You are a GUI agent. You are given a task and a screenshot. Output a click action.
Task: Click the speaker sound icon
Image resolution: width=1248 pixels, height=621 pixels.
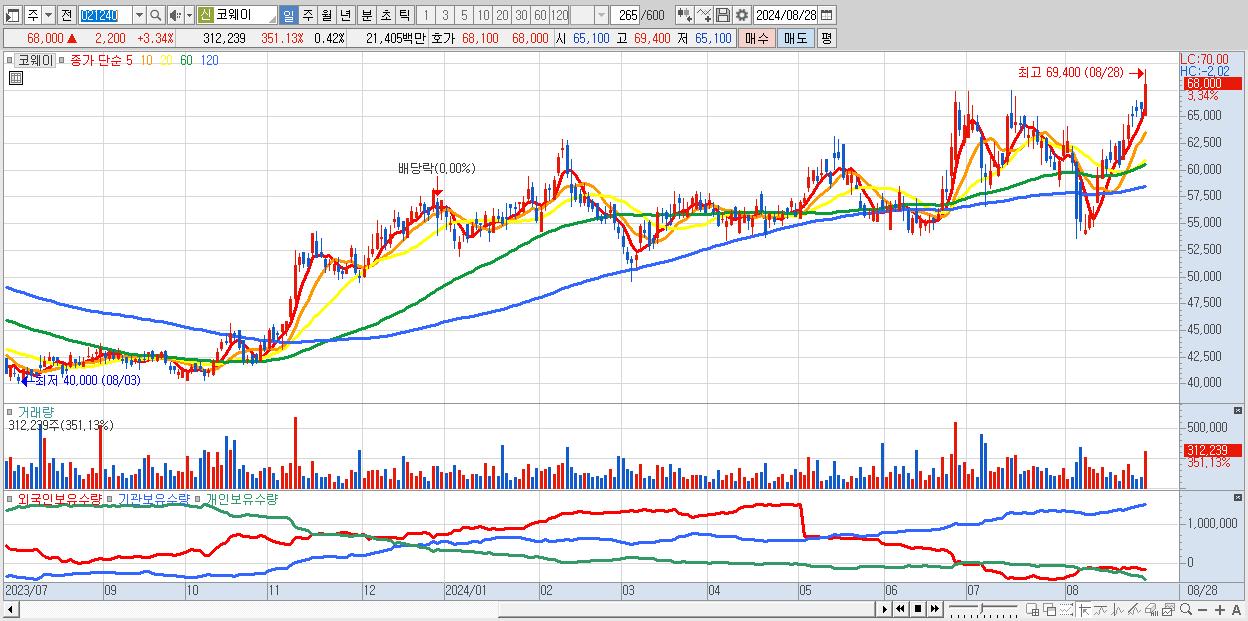tap(175, 15)
